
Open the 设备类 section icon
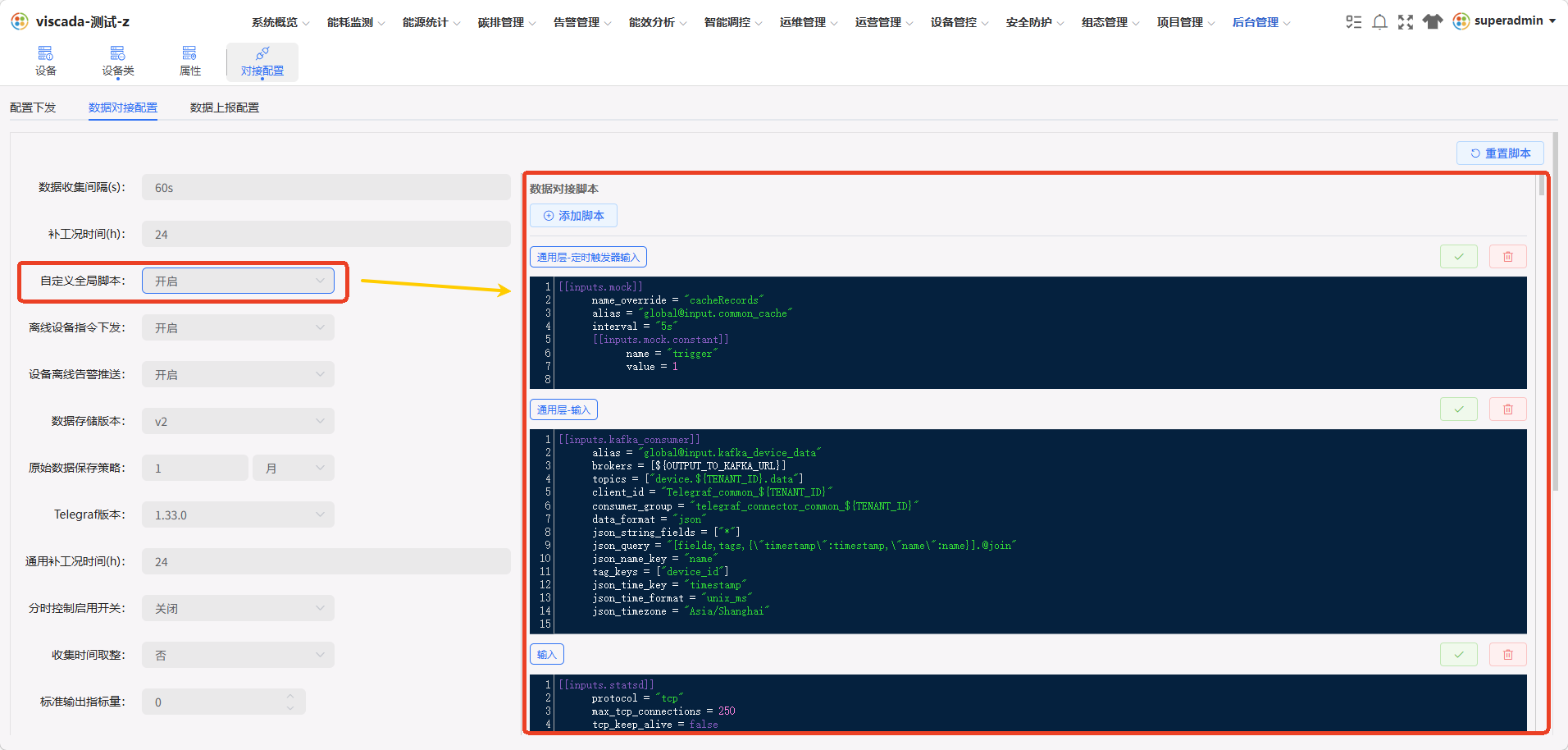pyautogui.click(x=118, y=53)
